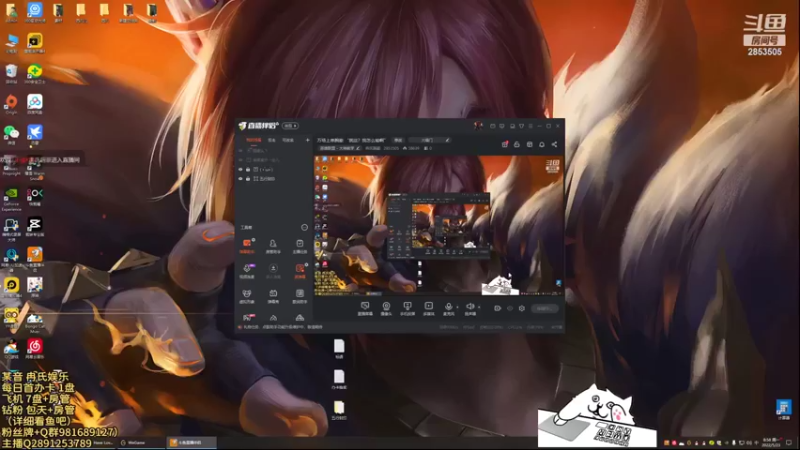Open the settings gear beside start-live button

coord(521,308)
